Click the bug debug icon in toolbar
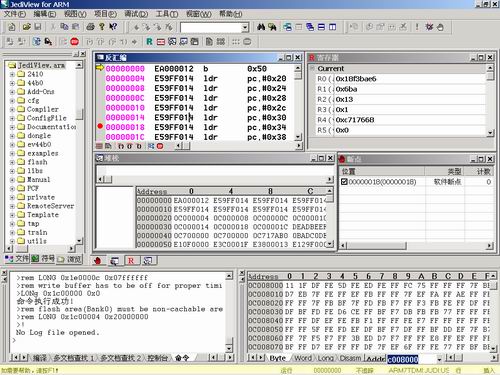 tap(429, 27)
